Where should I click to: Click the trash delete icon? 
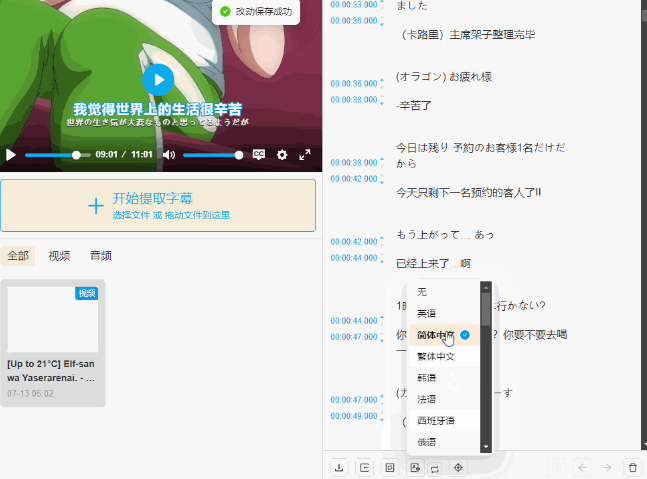coord(633,467)
